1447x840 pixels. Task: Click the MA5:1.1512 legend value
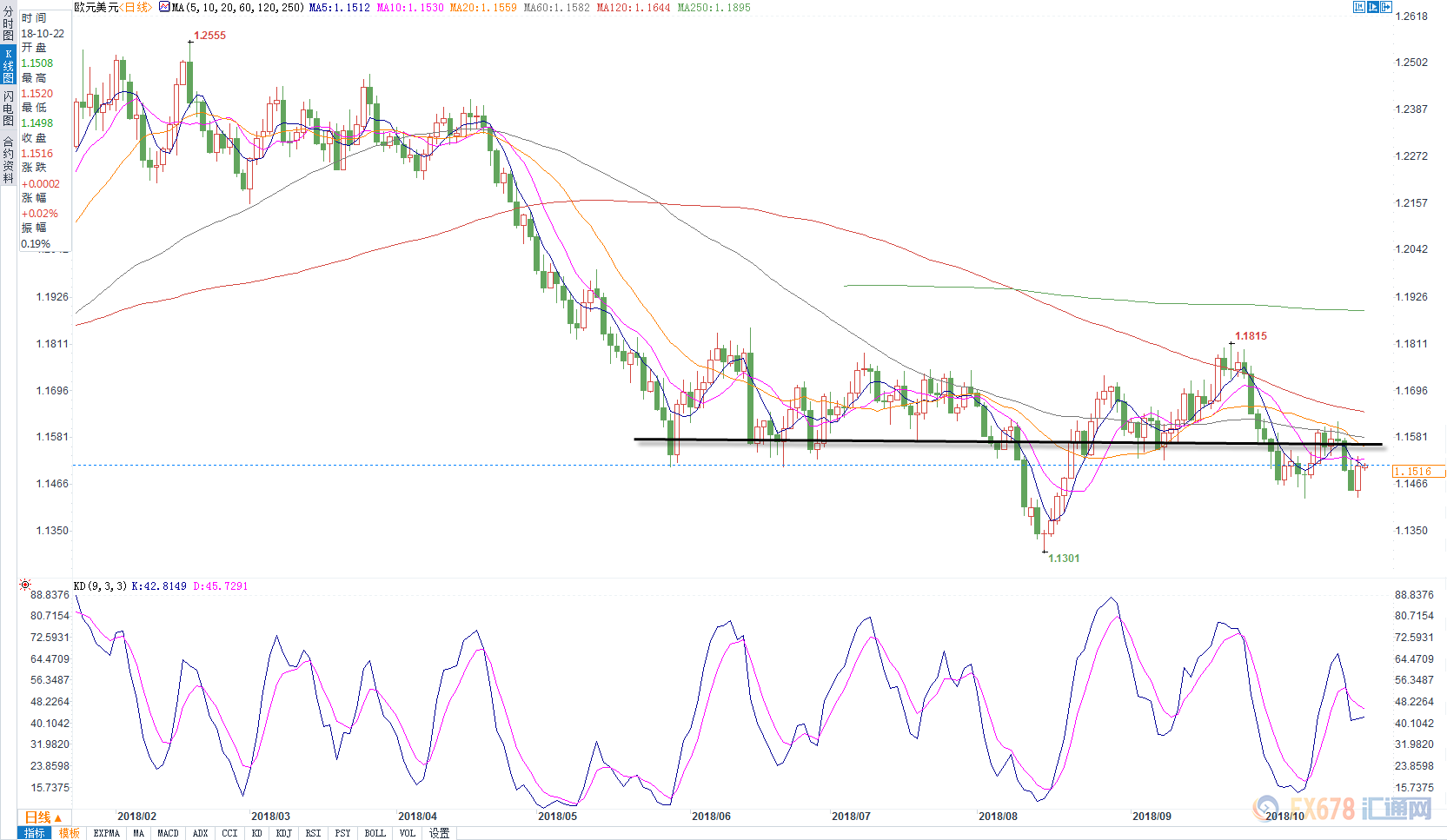pos(340,7)
